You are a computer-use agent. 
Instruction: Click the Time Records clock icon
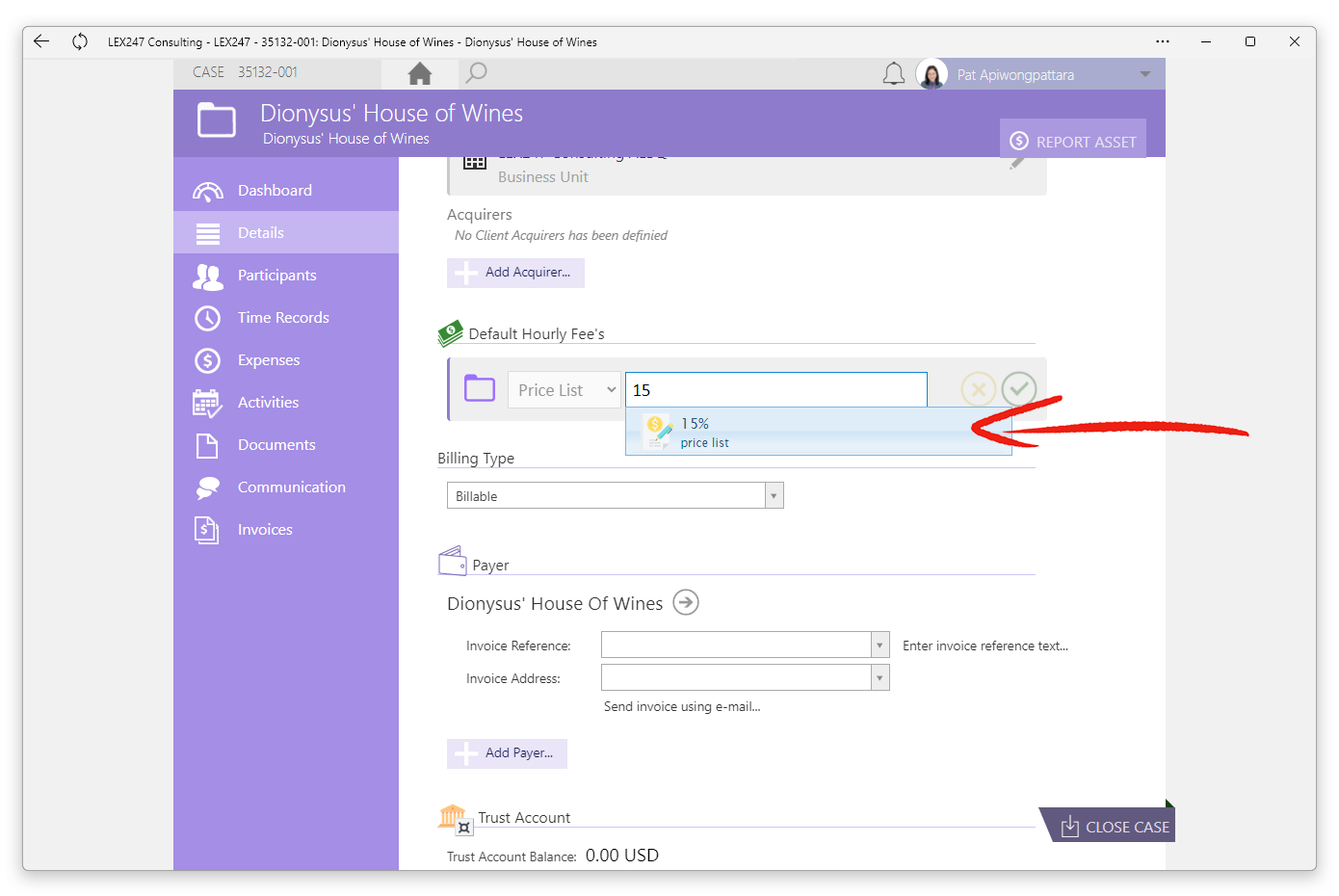pos(207,318)
